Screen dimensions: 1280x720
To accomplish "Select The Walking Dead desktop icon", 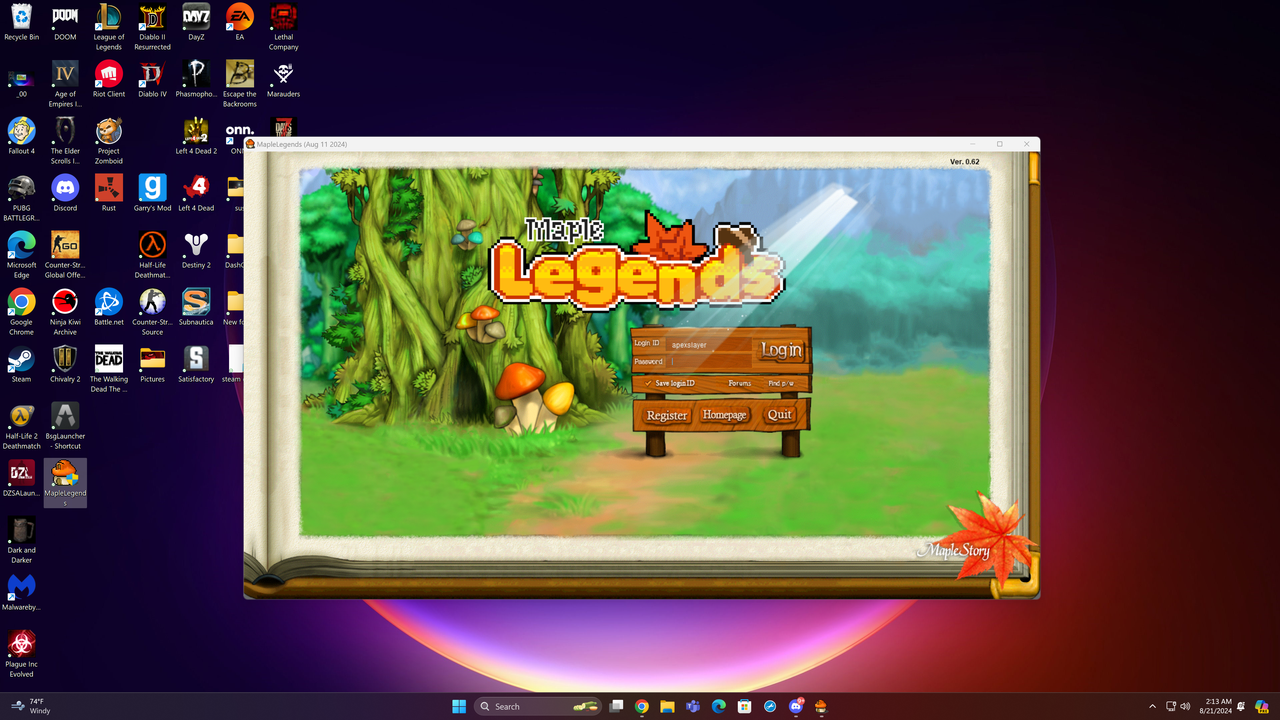I will (x=108, y=369).
